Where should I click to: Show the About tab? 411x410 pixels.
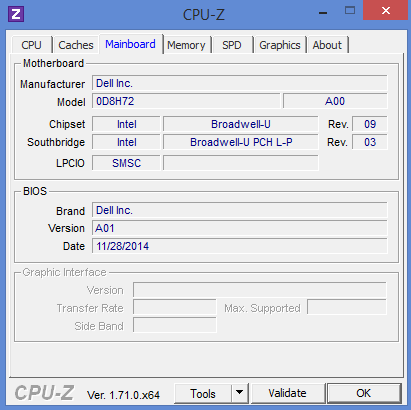click(327, 45)
